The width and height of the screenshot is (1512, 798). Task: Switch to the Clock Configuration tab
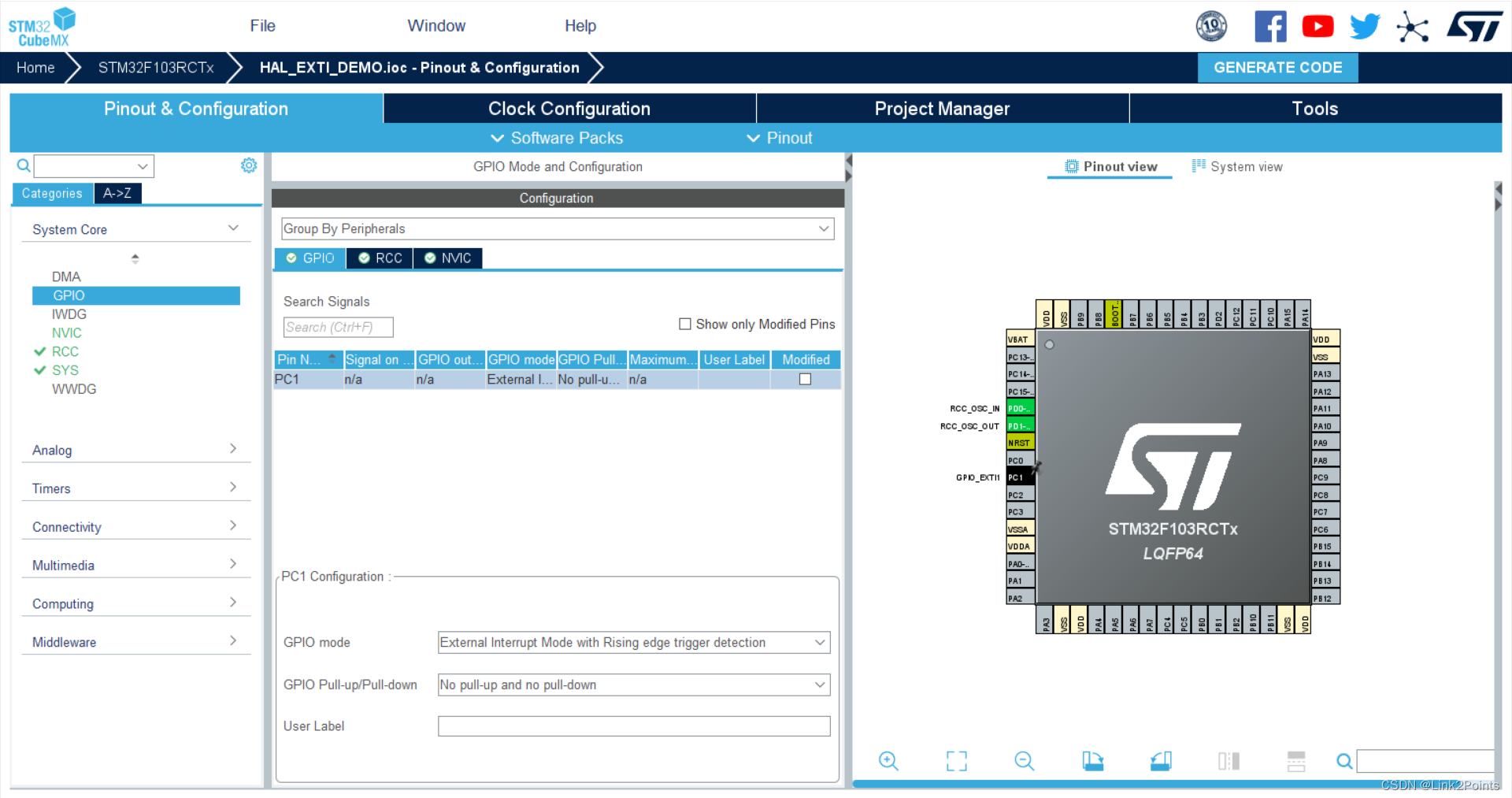click(x=569, y=108)
